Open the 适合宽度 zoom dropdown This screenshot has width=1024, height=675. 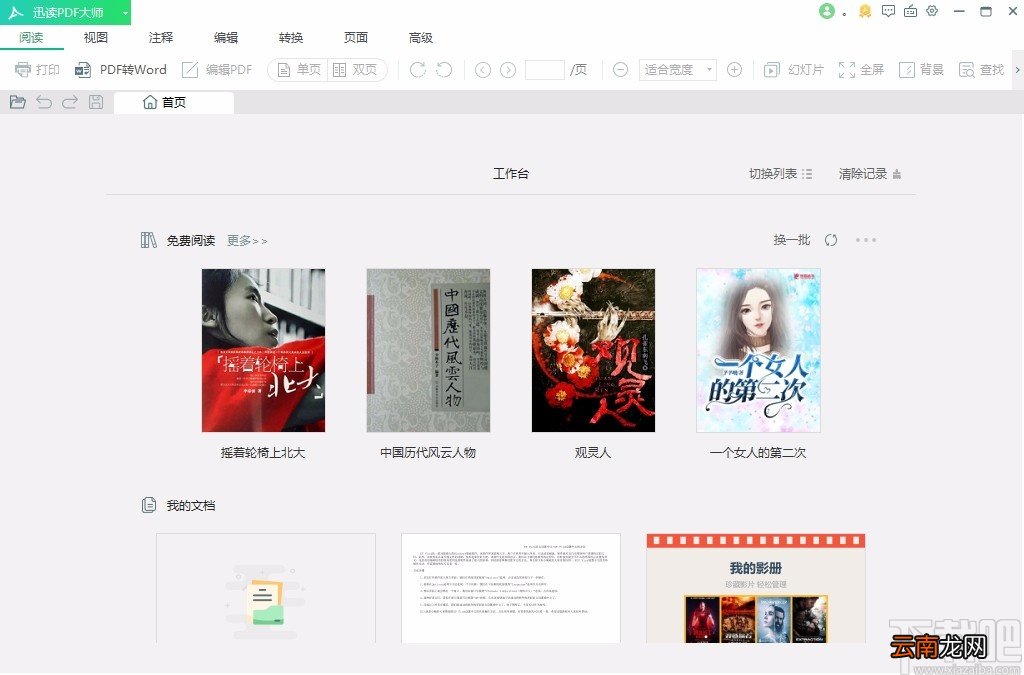(x=677, y=69)
